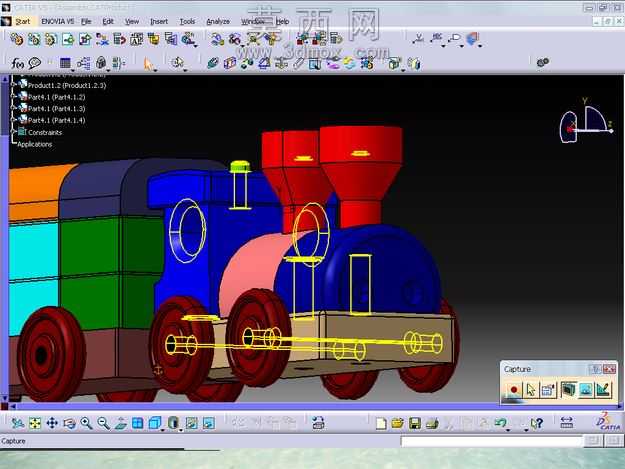Screen dimensions: 625x469
Task: Open the view mode dropdown arrow
Action: click(181, 430)
